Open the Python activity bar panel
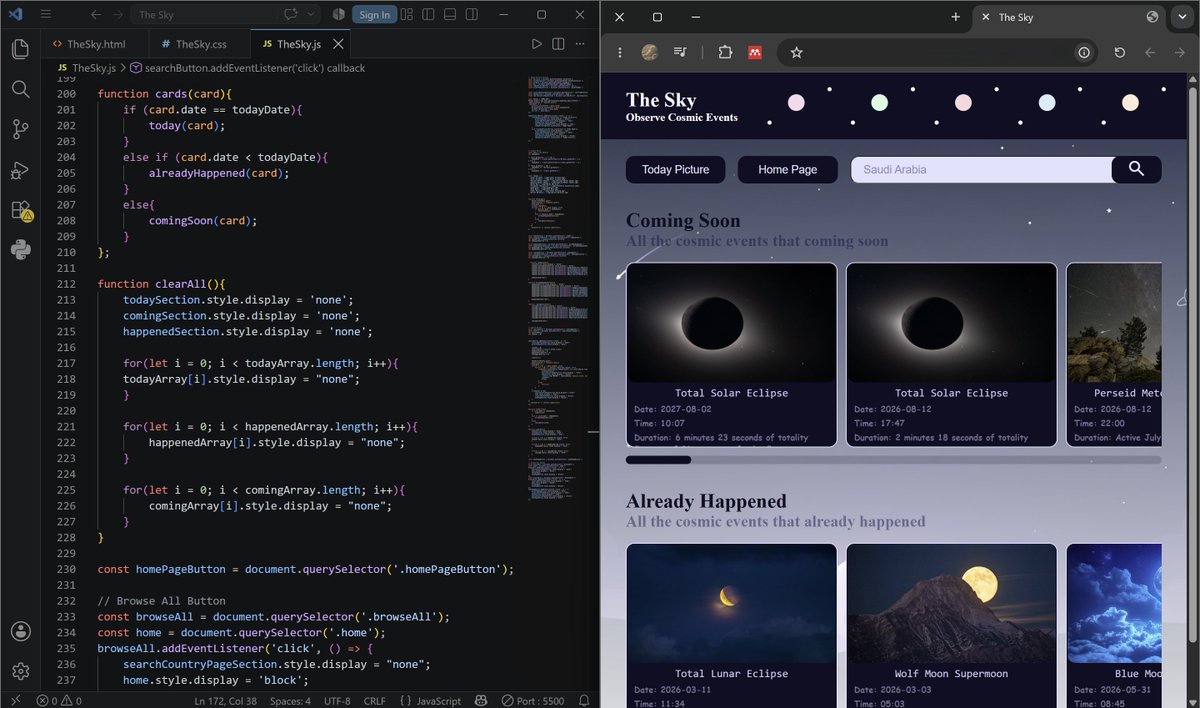This screenshot has width=1200, height=708. click(20, 250)
